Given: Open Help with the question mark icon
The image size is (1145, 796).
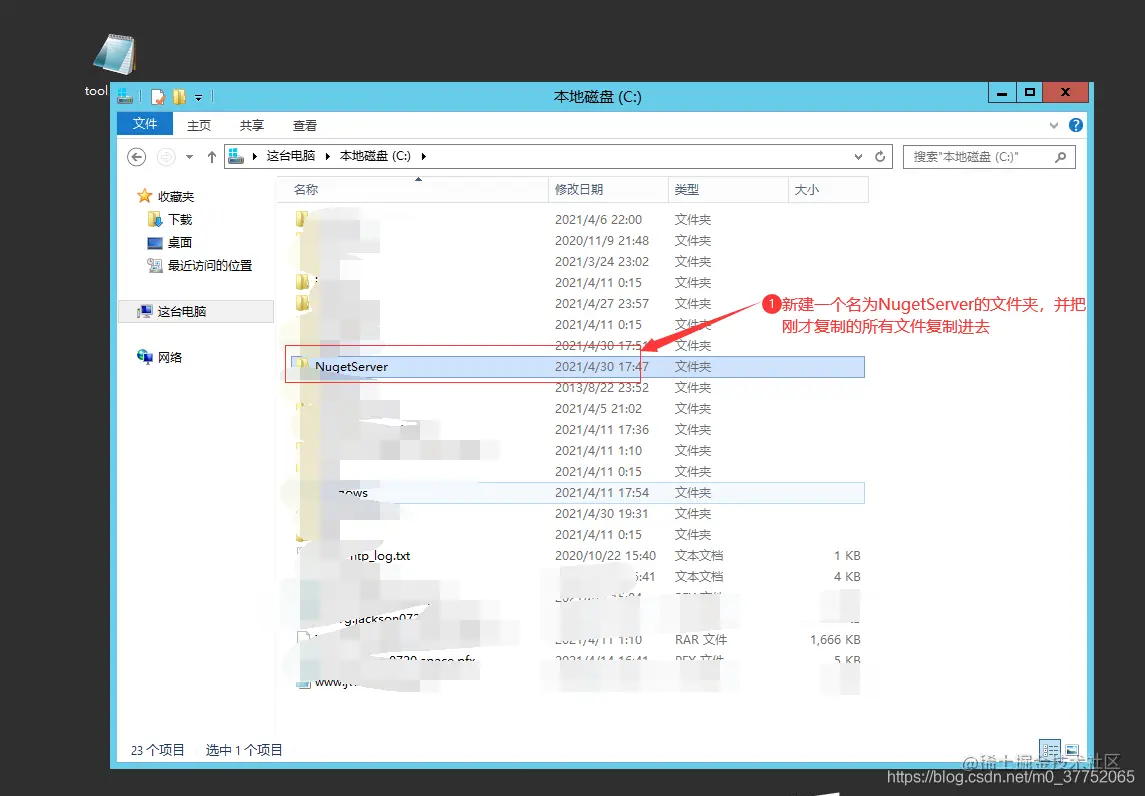Looking at the screenshot, I should coord(1076,125).
